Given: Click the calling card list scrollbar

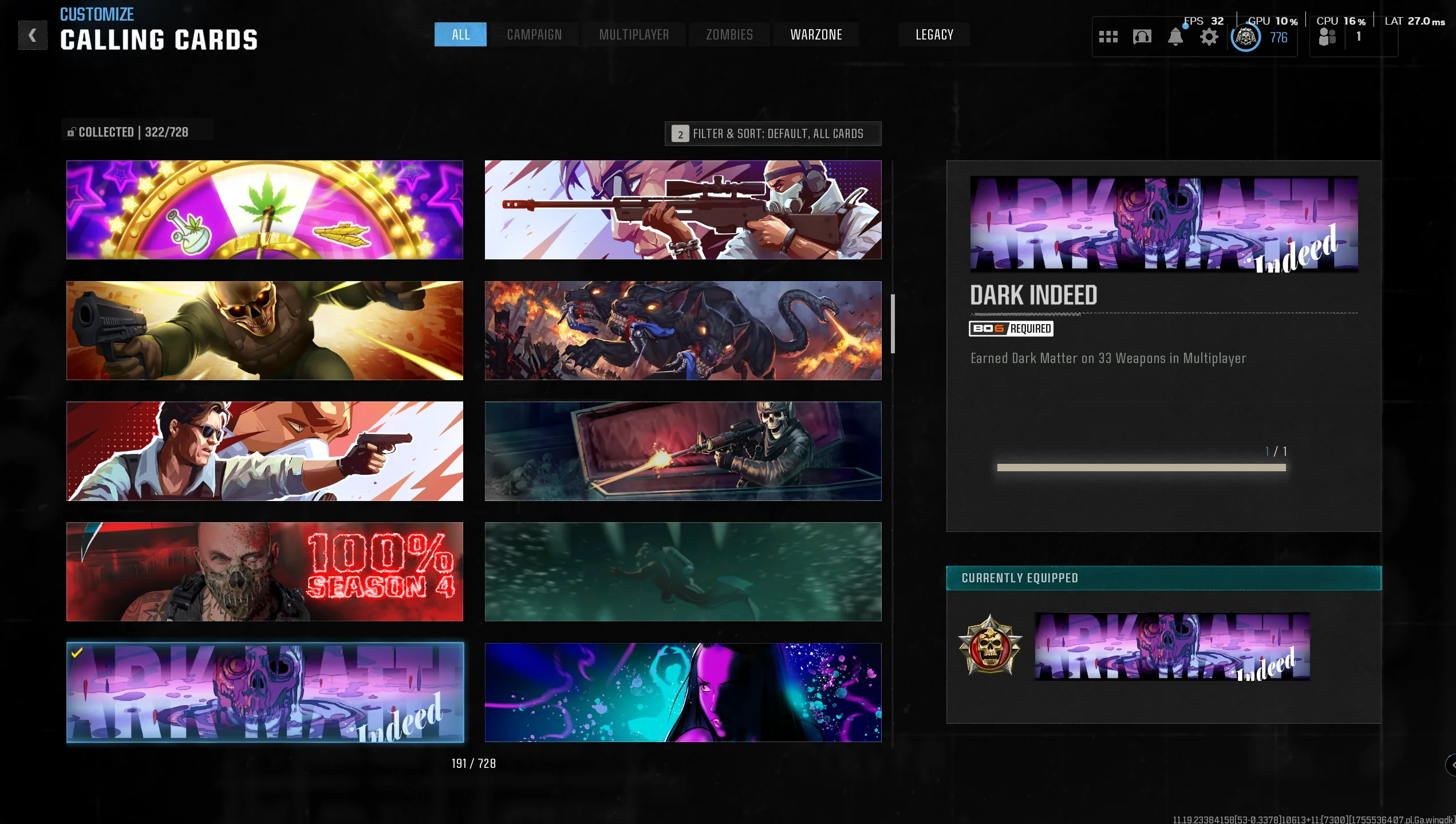Looking at the screenshot, I should pos(893,324).
